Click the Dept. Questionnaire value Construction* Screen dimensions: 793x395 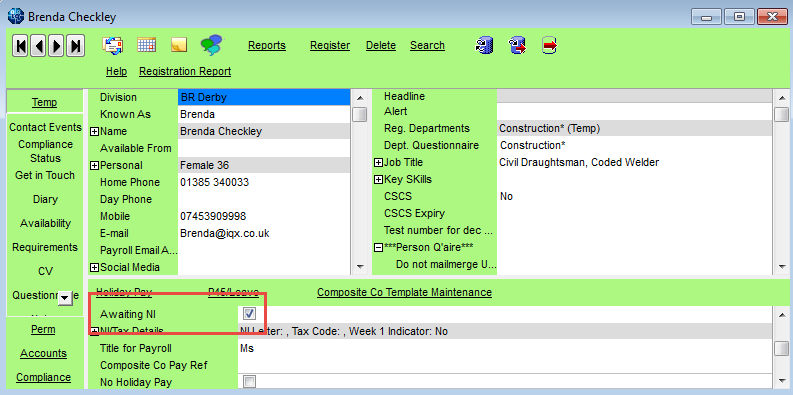[x=635, y=146]
